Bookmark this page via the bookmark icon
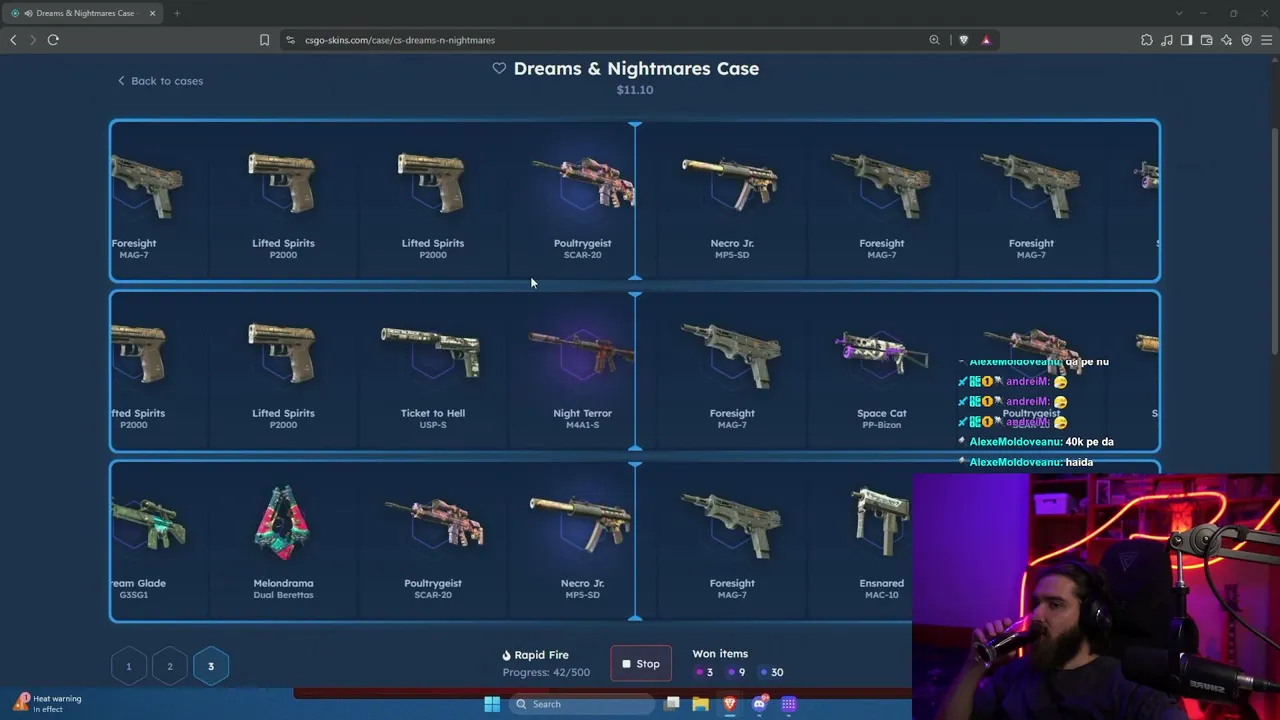Viewport: 1280px width, 720px height. click(x=264, y=40)
